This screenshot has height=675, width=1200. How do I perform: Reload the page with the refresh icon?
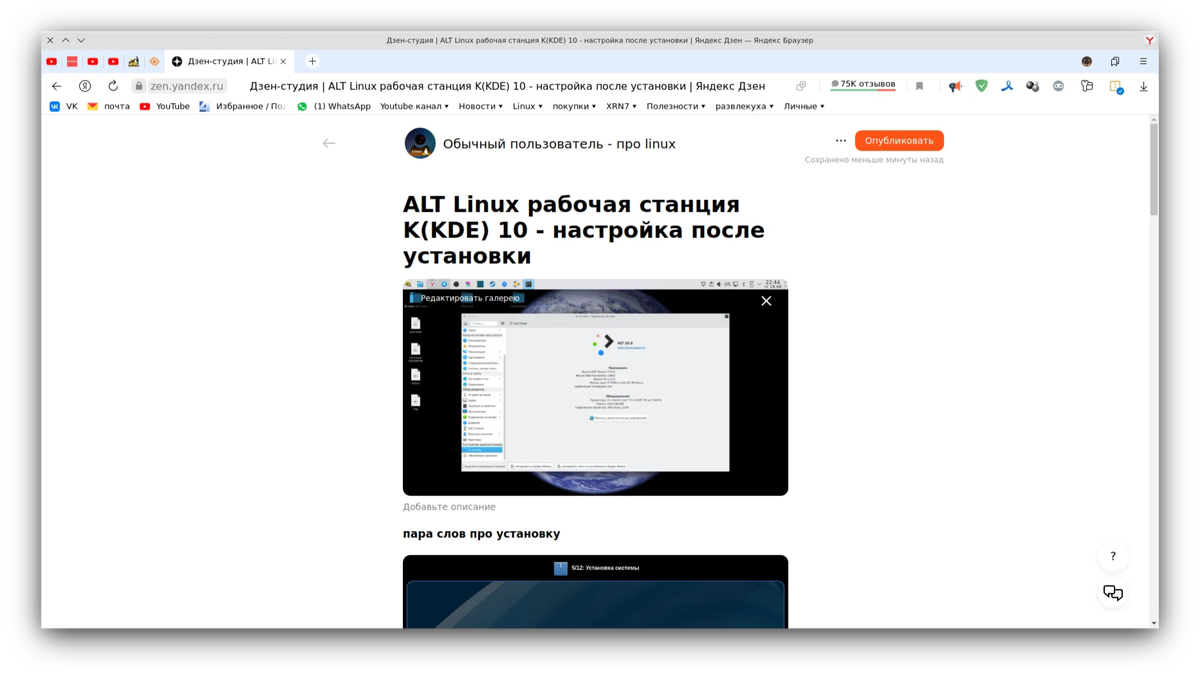click(113, 86)
